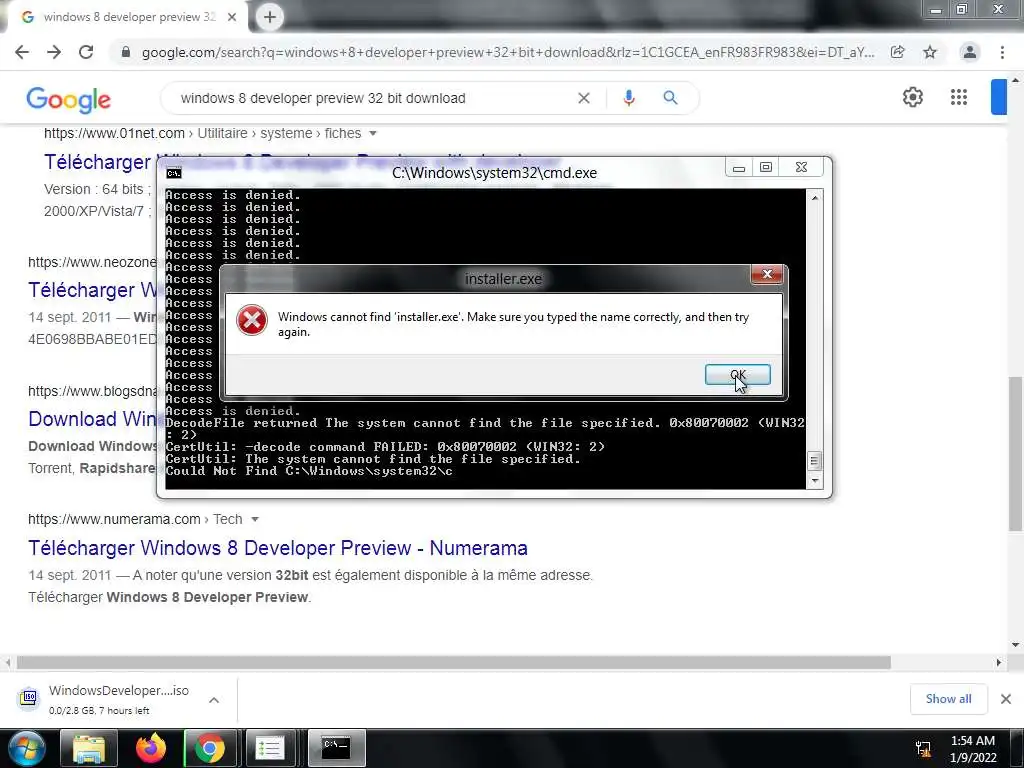The height and width of the screenshot is (768, 1024).
Task: Show all downloads
Action: 948,699
